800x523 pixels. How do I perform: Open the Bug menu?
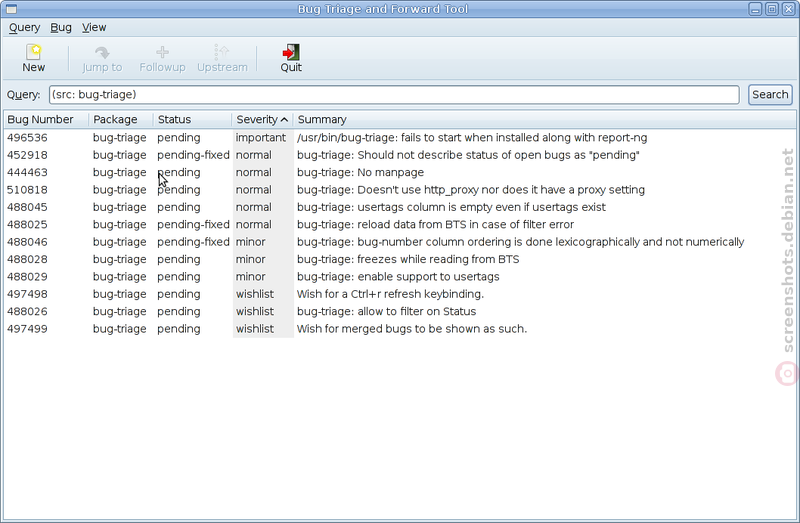[x=61, y=28]
